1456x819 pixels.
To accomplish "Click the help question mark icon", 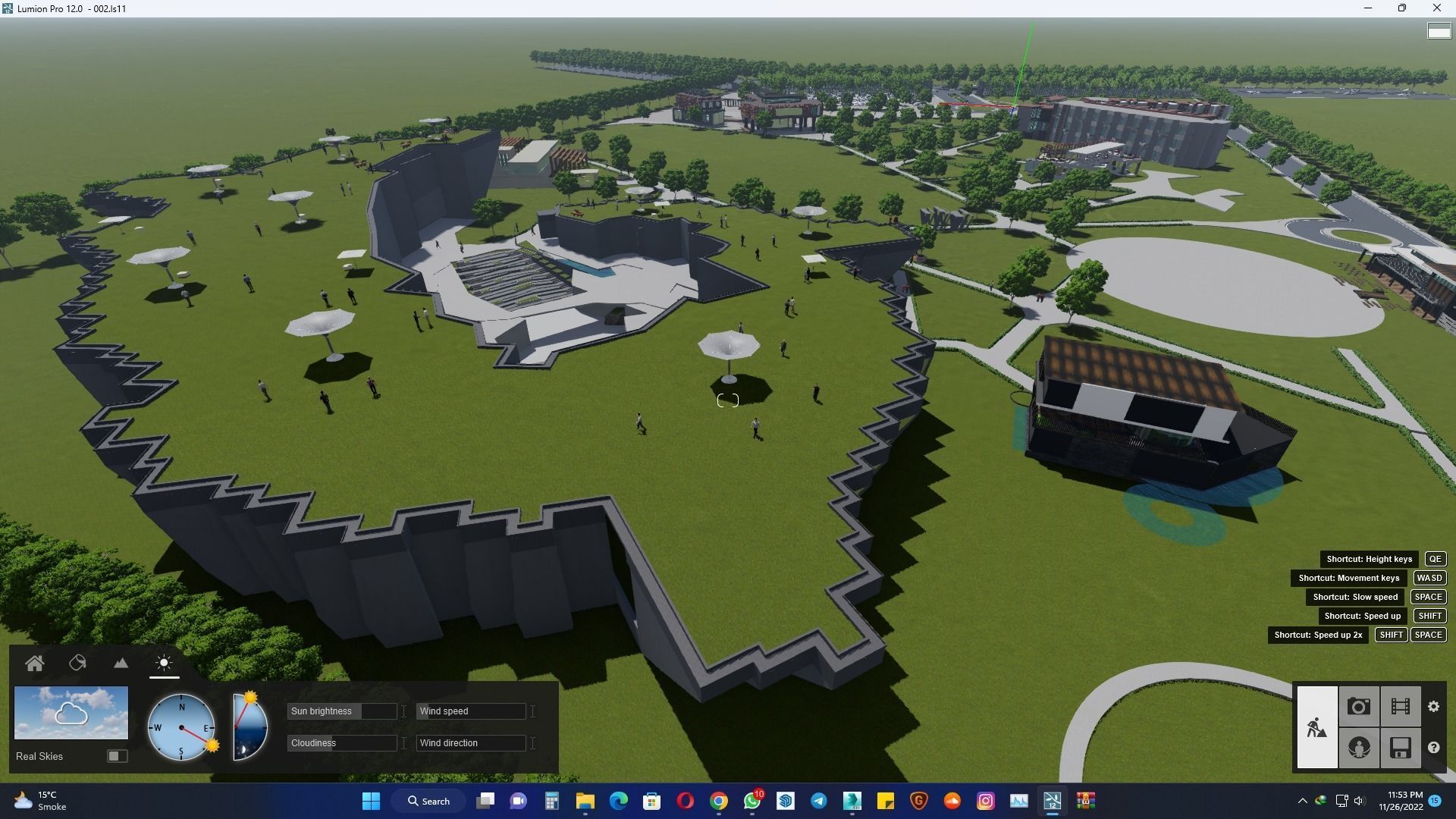I will tap(1433, 748).
